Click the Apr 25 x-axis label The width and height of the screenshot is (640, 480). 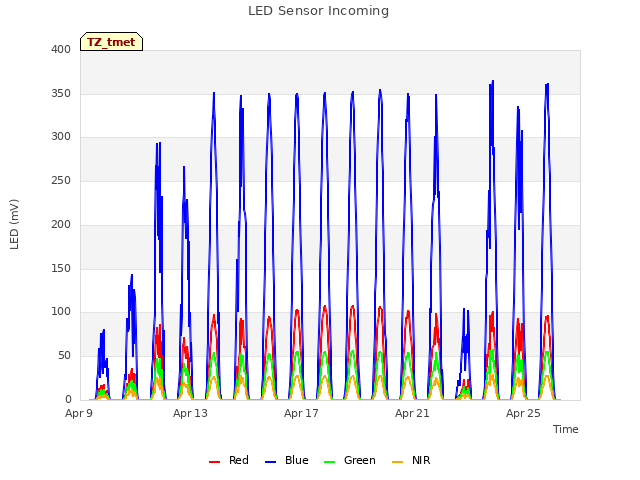click(523, 413)
